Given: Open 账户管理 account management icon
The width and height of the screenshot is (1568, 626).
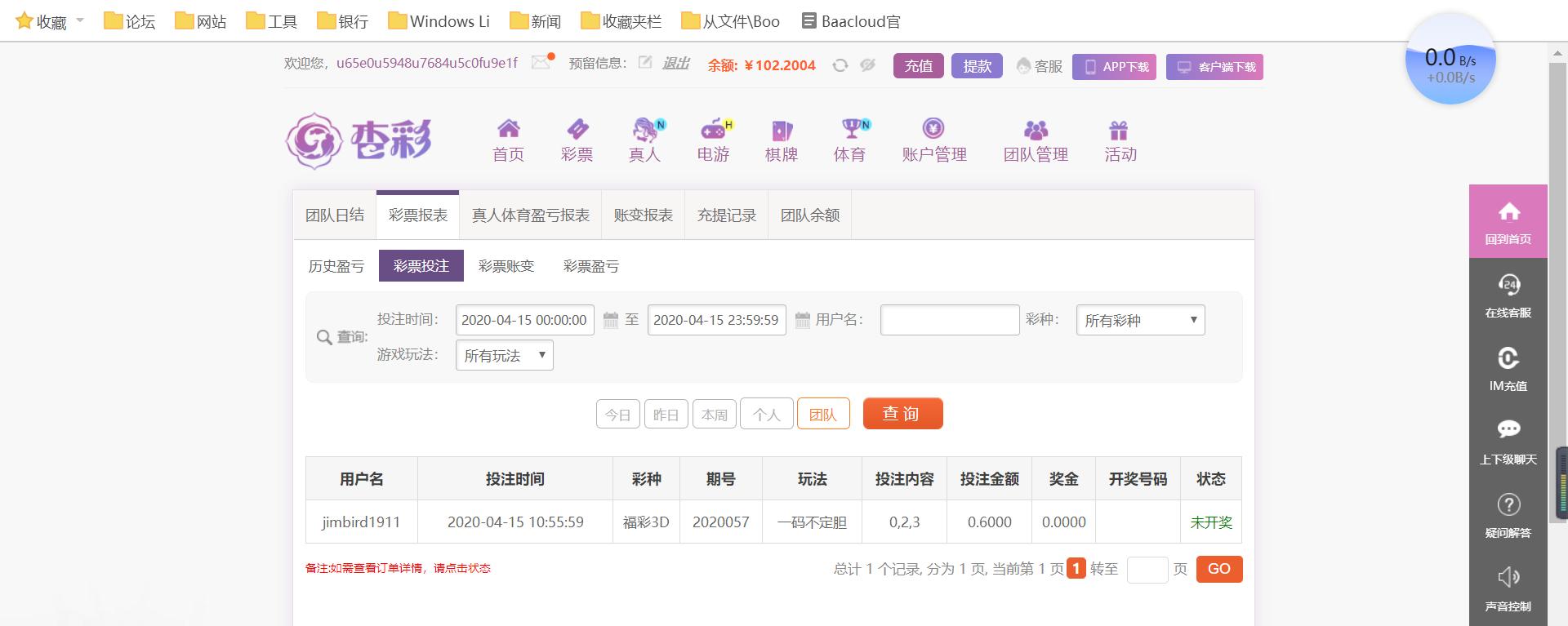Looking at the screenshot, I should pos(933,128).
